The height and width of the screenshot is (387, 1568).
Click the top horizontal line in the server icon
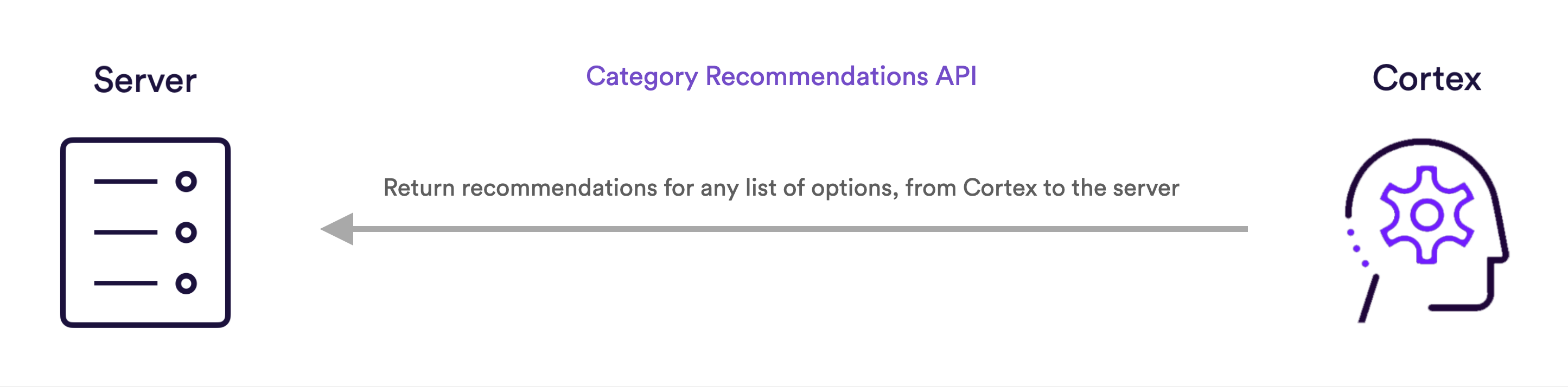point(126,182)
